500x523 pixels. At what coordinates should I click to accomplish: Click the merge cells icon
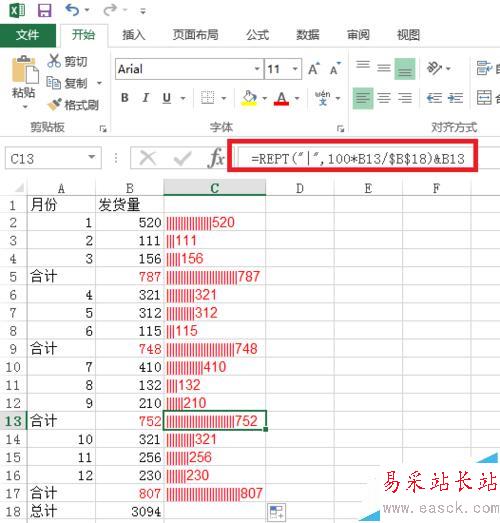click(x=484, y=98)
